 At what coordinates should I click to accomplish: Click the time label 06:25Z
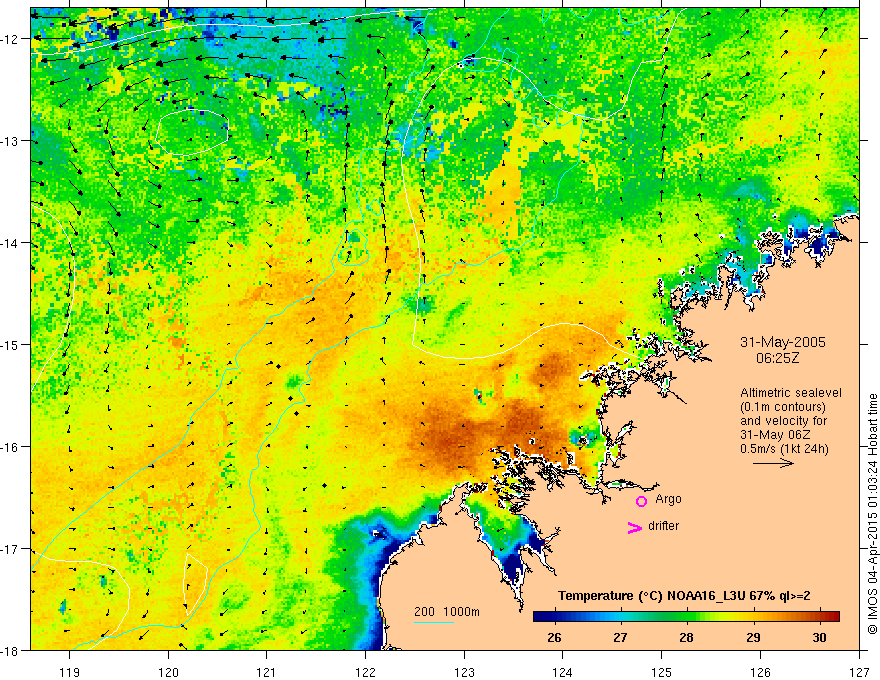click(777, 358)
